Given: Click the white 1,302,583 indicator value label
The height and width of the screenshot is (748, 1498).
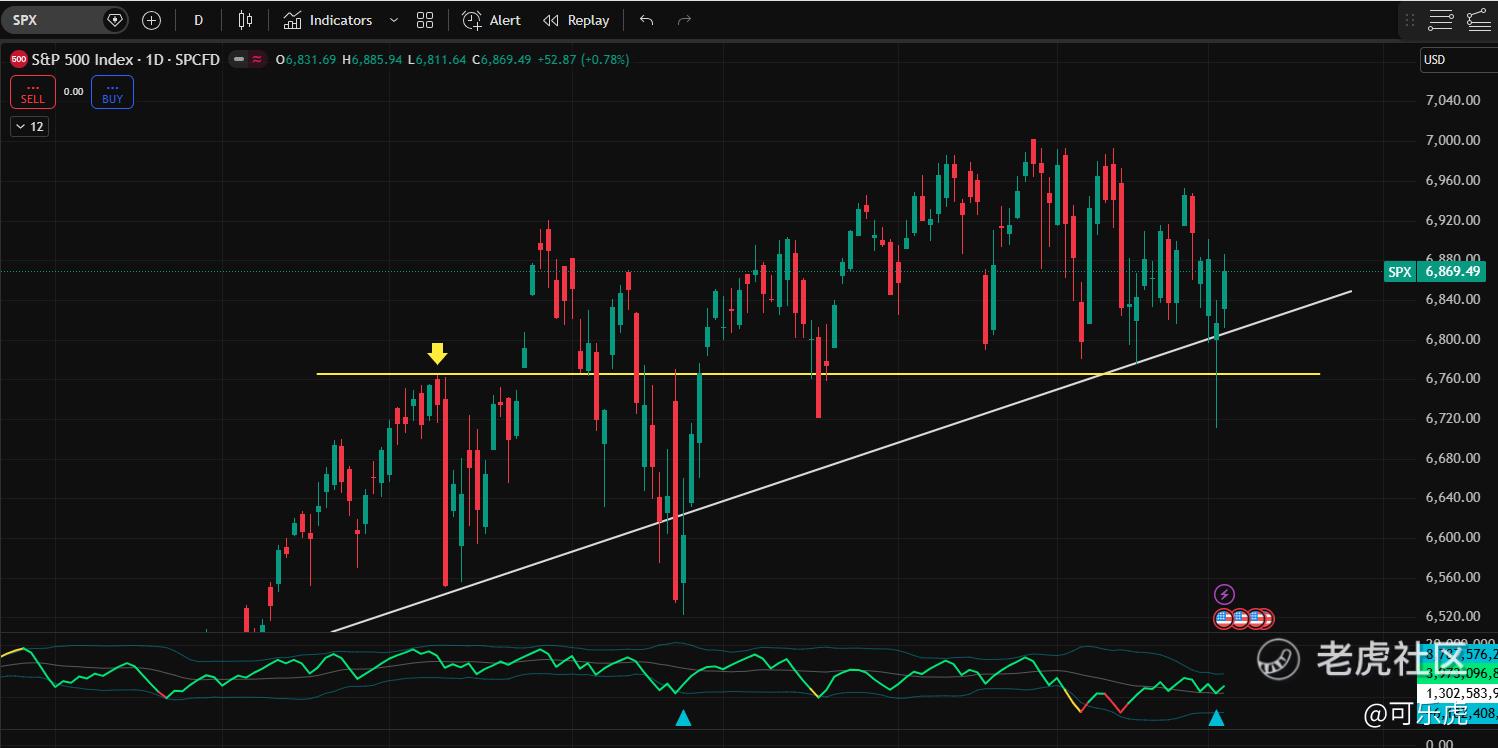Looking at the screenshot, I should [x=1458, y=693].
